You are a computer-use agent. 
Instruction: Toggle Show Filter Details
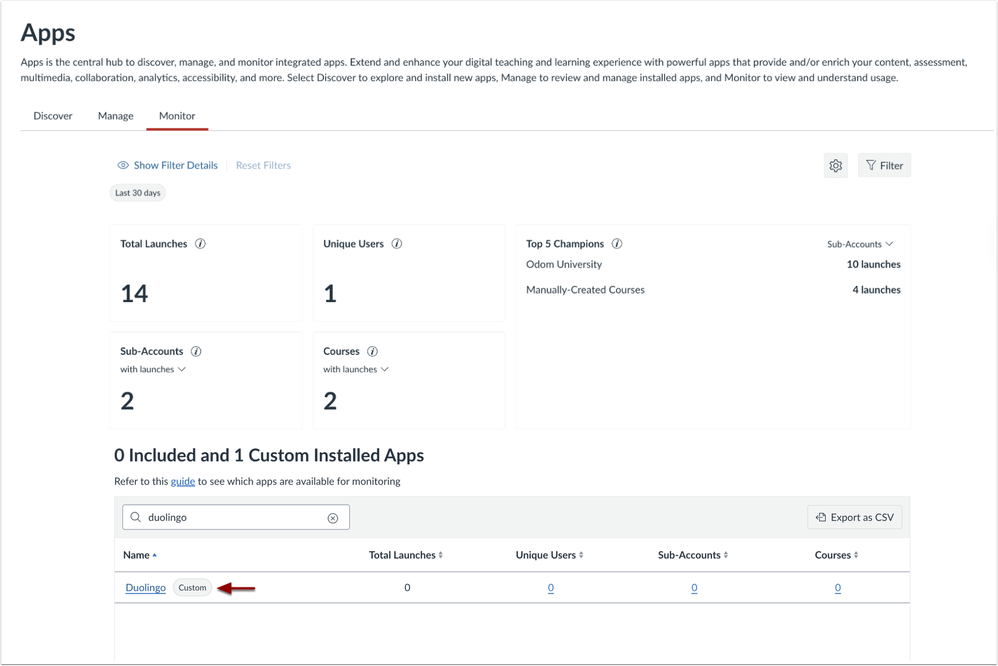tap(167, 166)
